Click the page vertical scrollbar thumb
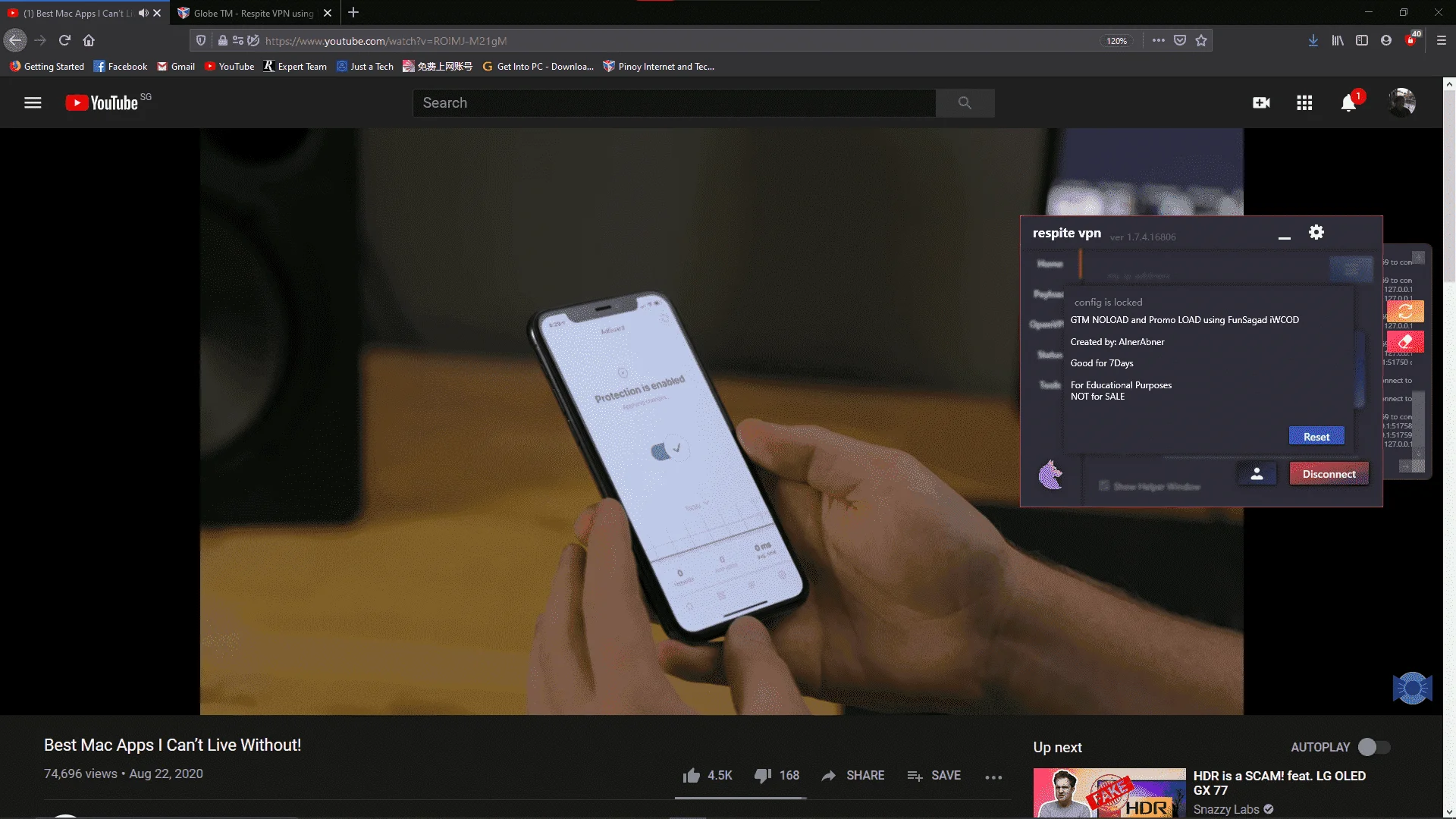 [1449, 187]
